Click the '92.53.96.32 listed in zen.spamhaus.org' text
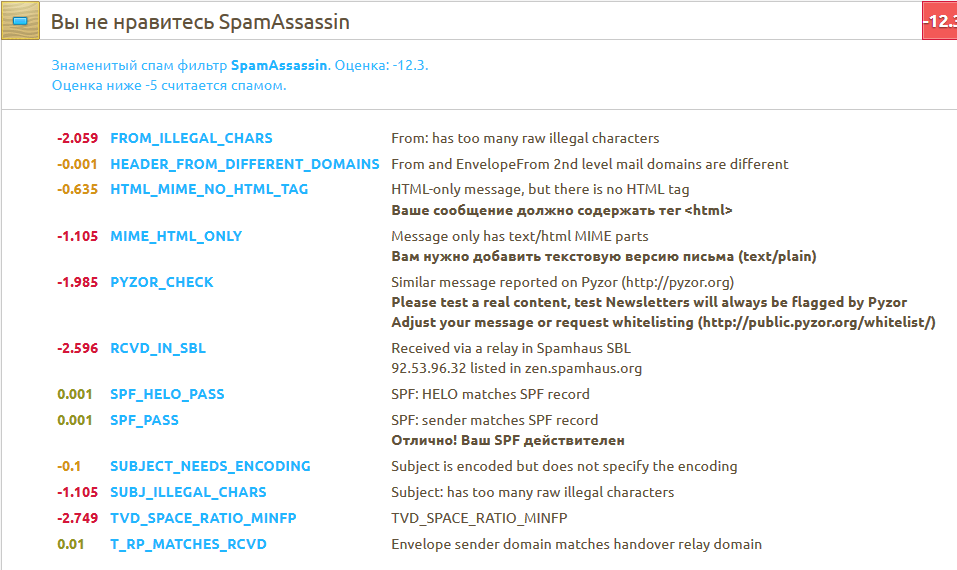Screen dimensions: 957x570 (516, 369)
